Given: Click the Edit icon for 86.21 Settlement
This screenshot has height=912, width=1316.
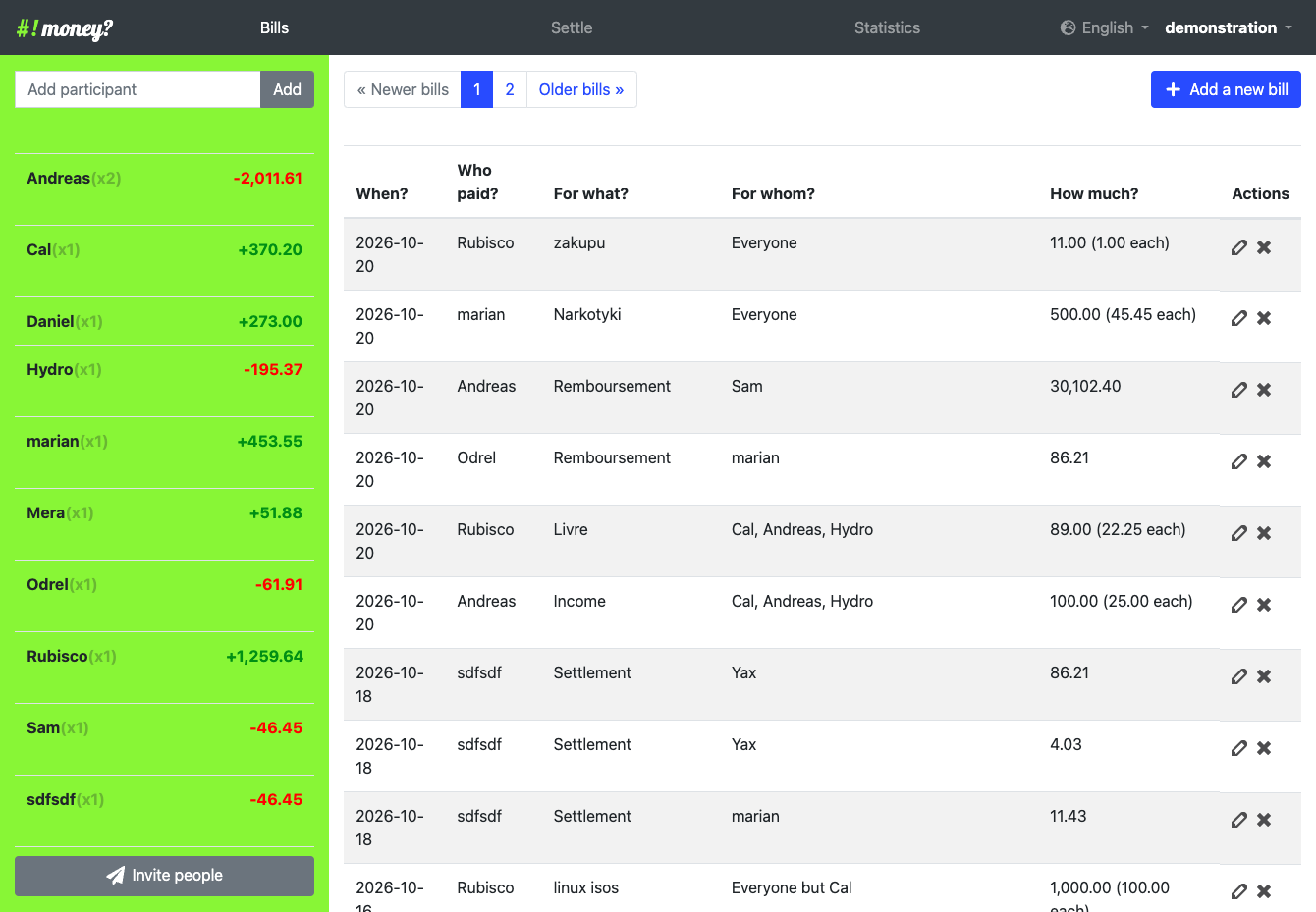Looking at the screenshot, I should pos(1239,676).
